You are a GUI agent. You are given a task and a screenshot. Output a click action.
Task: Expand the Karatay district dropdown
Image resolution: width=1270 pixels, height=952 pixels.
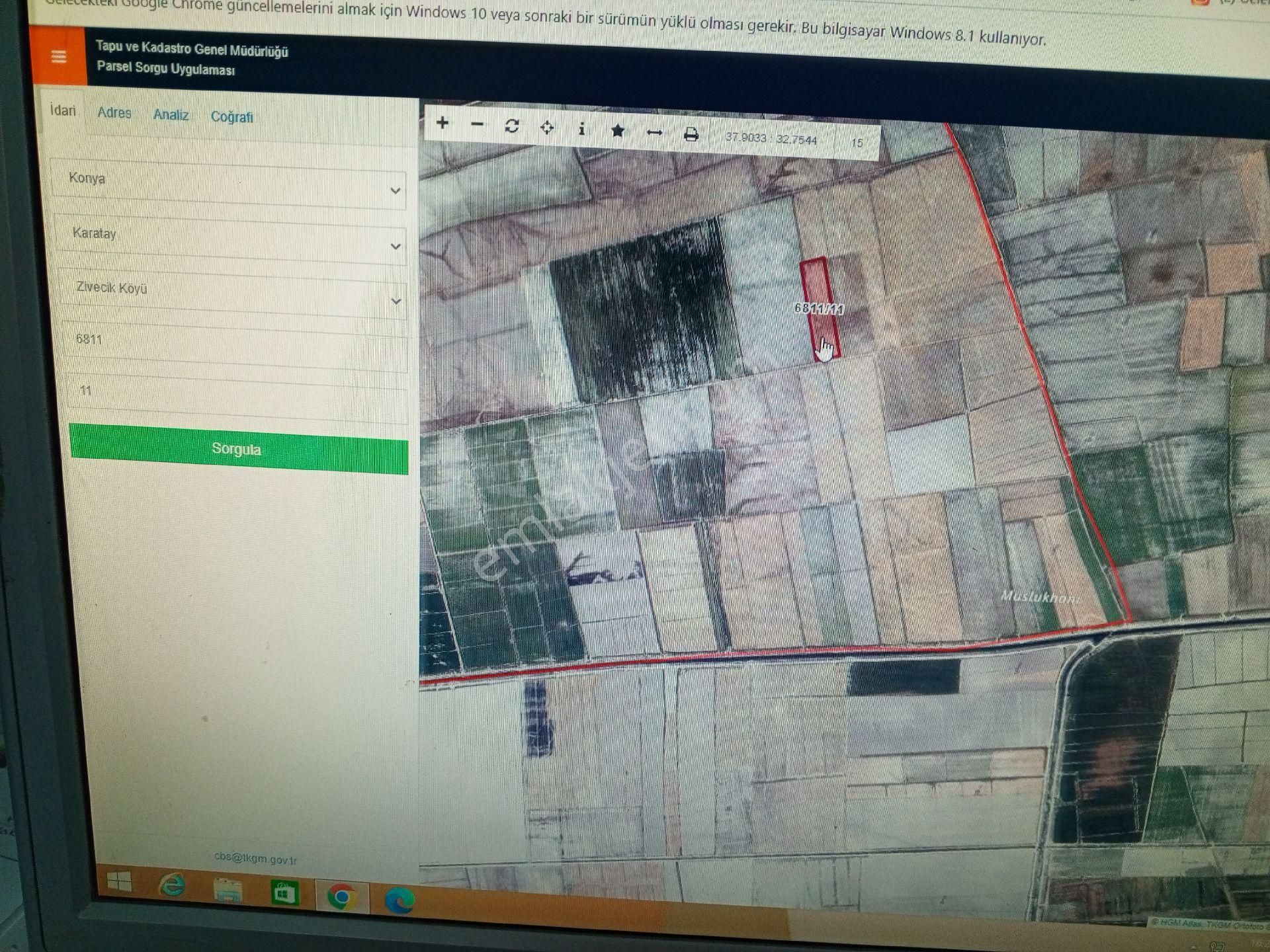(x=230, y=239)
